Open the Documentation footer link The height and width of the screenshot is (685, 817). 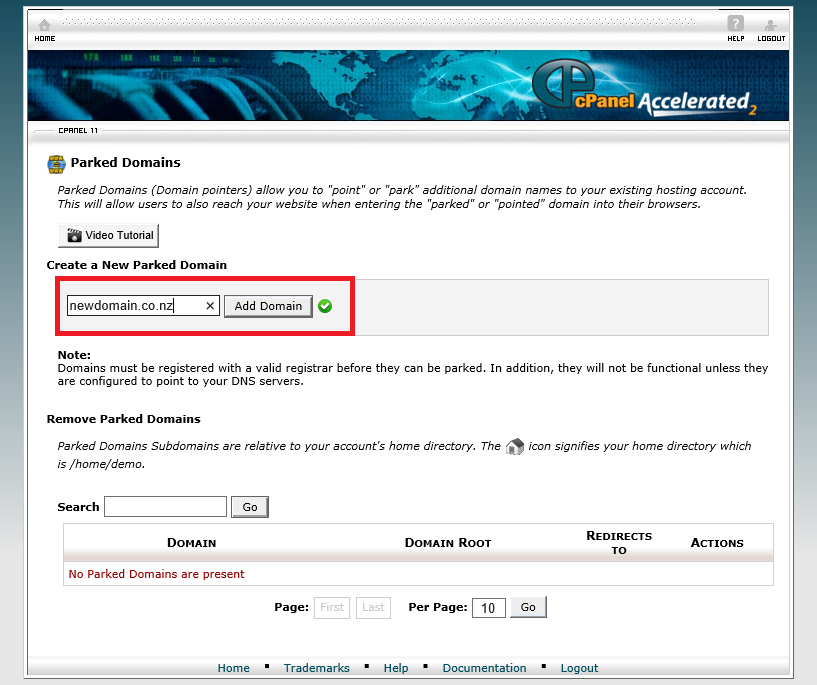point(484,668)
